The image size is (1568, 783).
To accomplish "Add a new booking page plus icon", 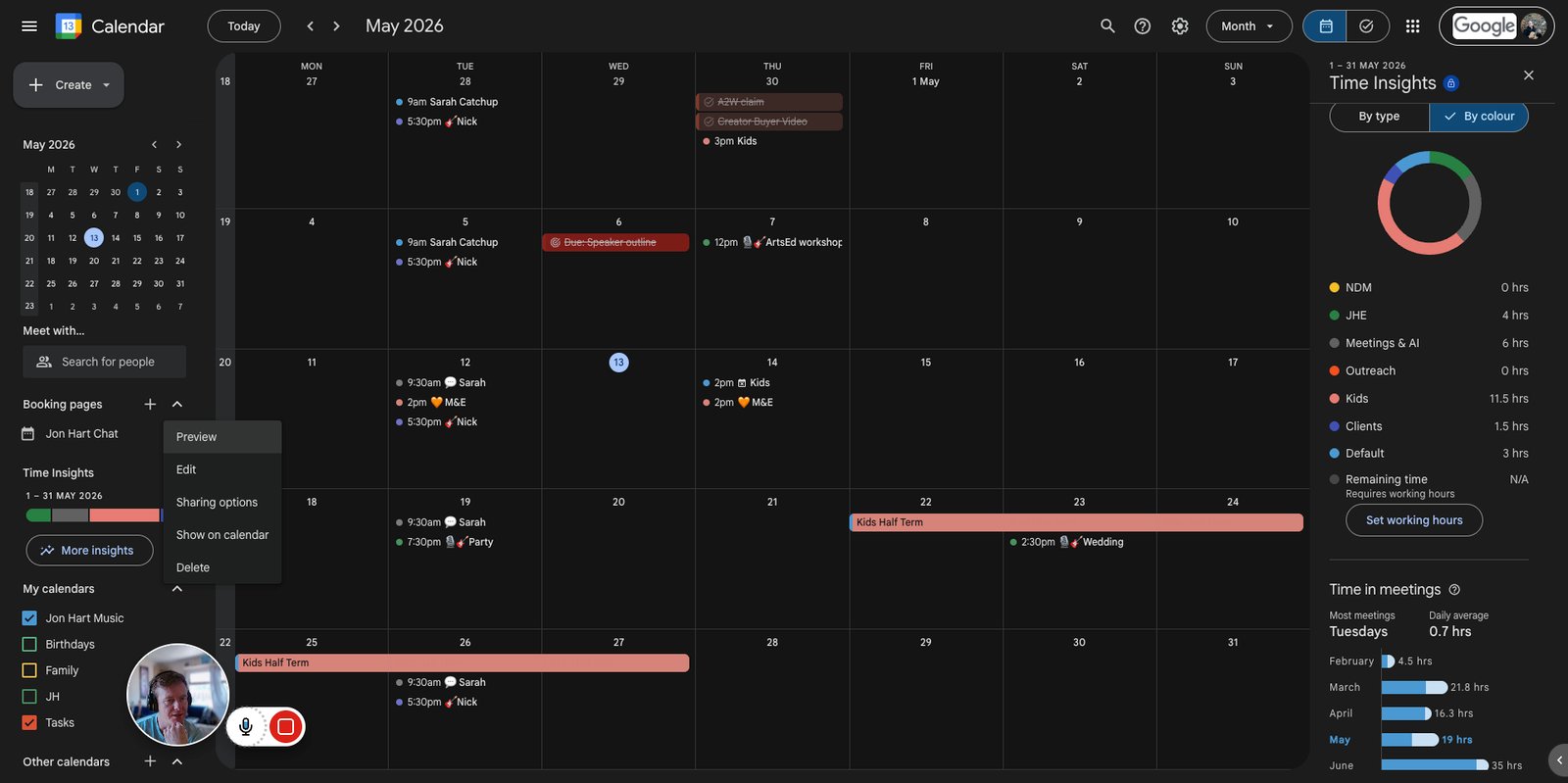I will coord(150,404).
